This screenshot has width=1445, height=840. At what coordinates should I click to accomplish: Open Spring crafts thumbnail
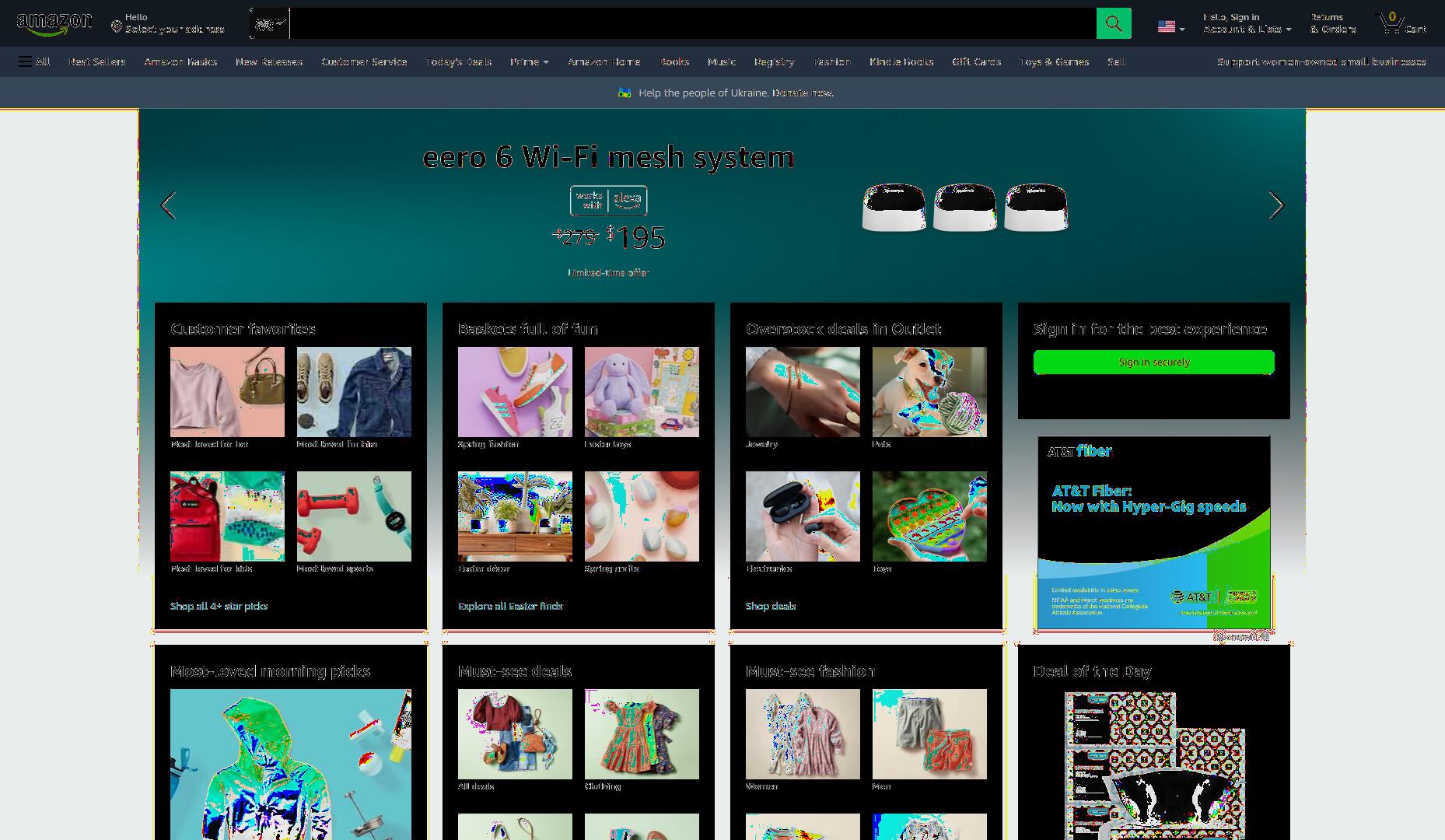tap(642, 516)
